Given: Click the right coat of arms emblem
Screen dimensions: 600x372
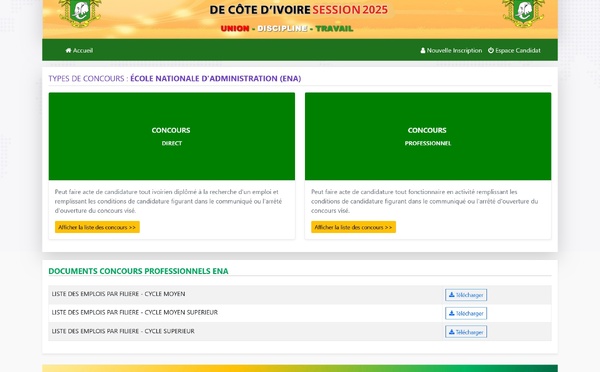Looking at the screenshot, I should (523, 13).
